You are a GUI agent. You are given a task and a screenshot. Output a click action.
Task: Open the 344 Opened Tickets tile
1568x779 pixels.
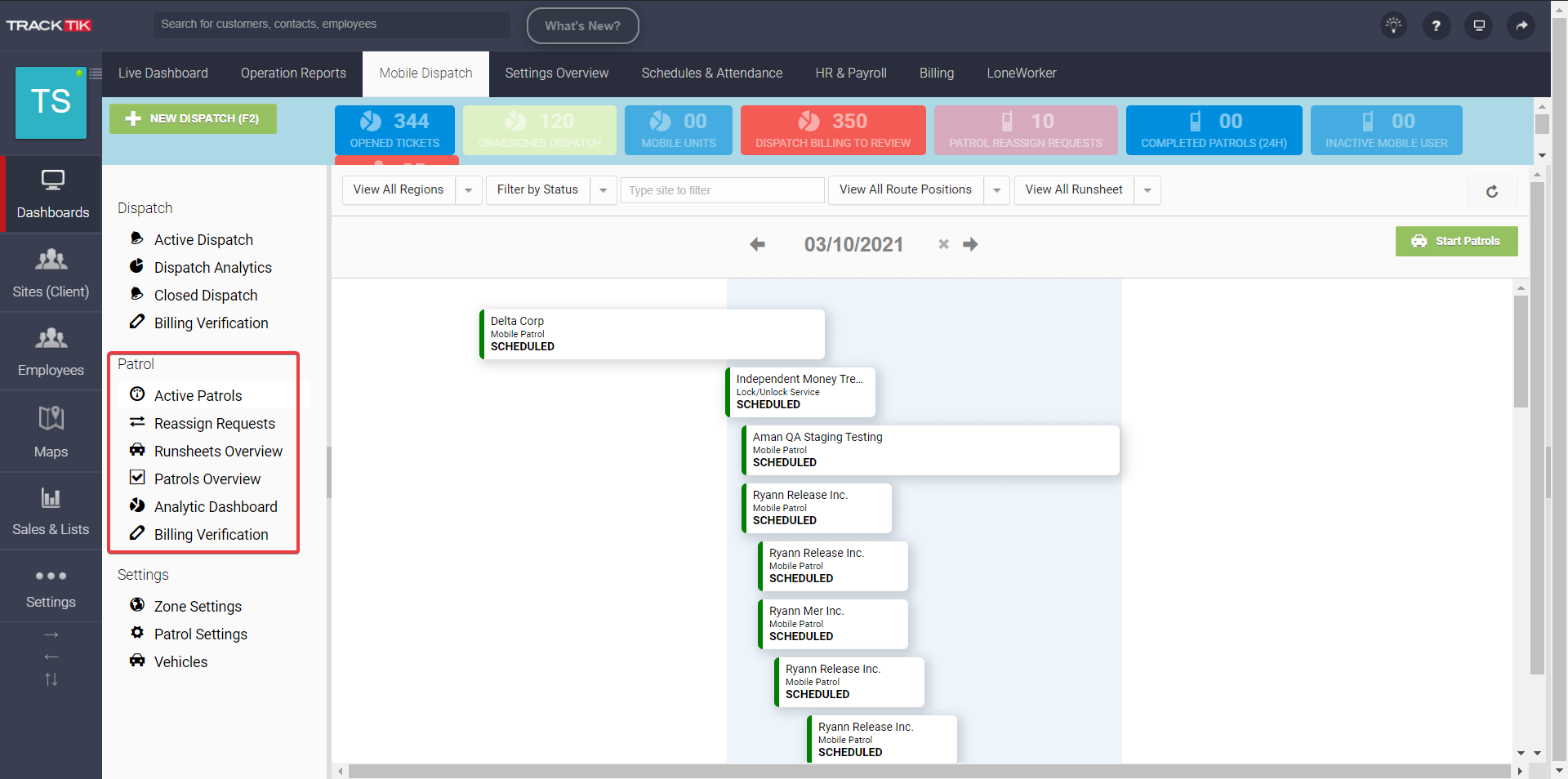click(394, 130)
